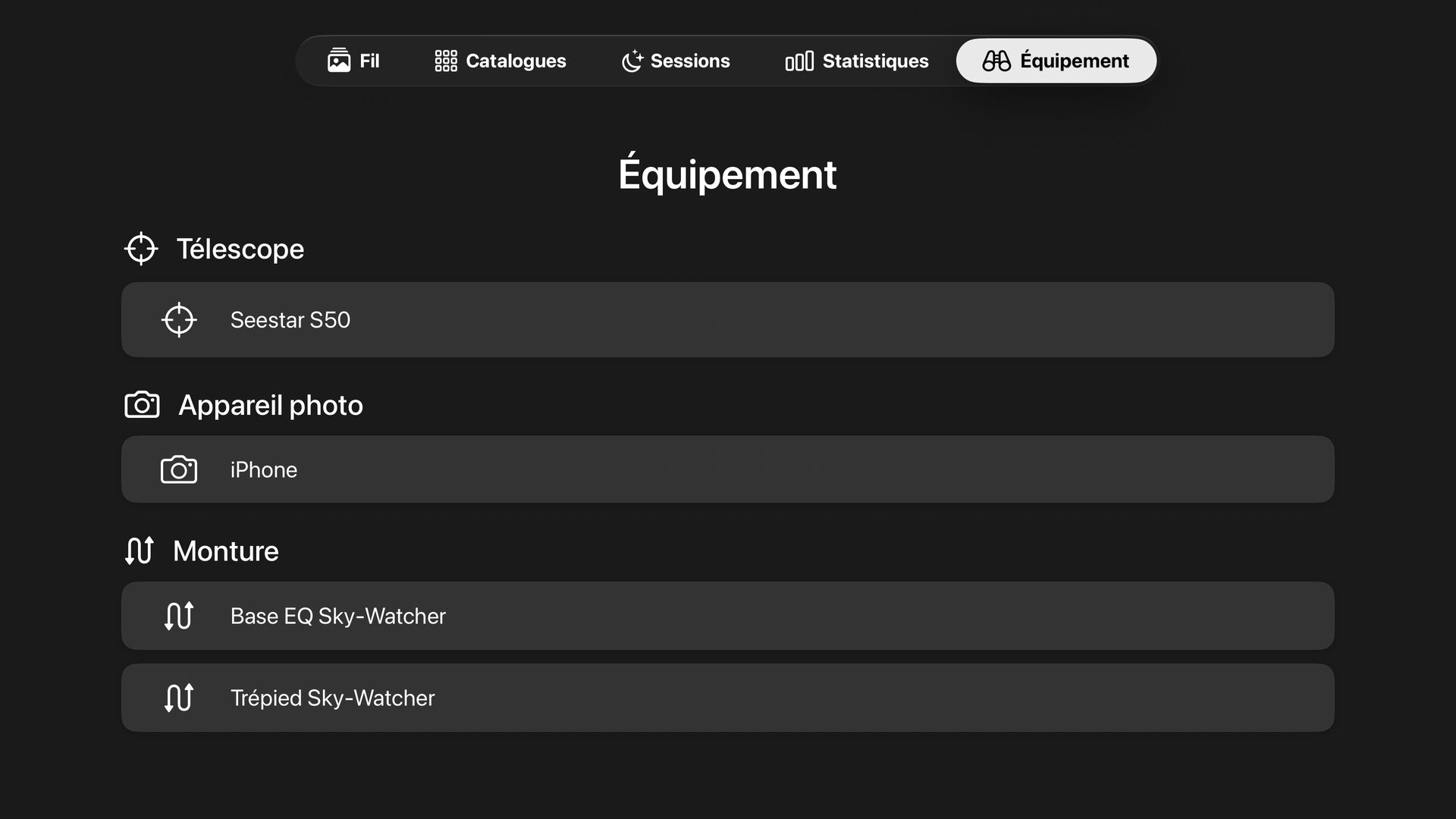Click the Télescope section crosshair icon

coord(141,249)
